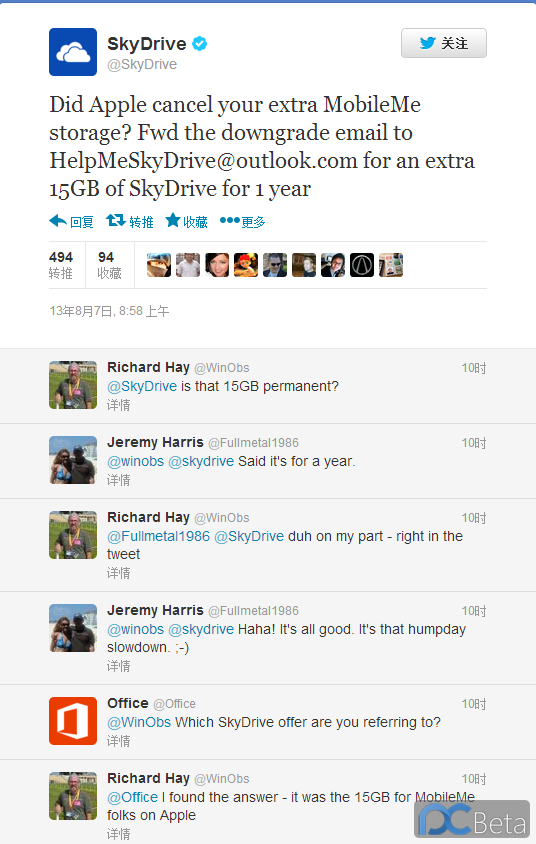Click the reply arrow icon under tweet
This screenshot has width=536, height=844.
pyautogui.click(x=58, y=221)
